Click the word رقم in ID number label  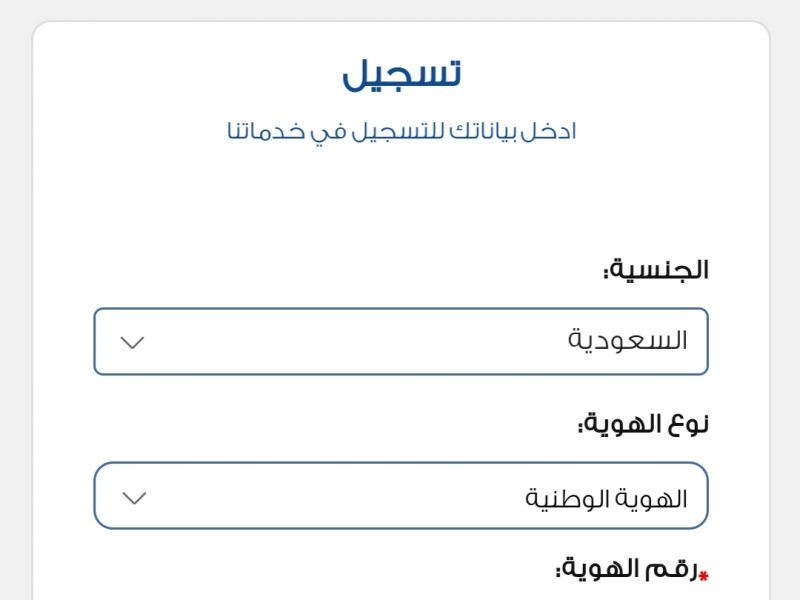(671, 569)
